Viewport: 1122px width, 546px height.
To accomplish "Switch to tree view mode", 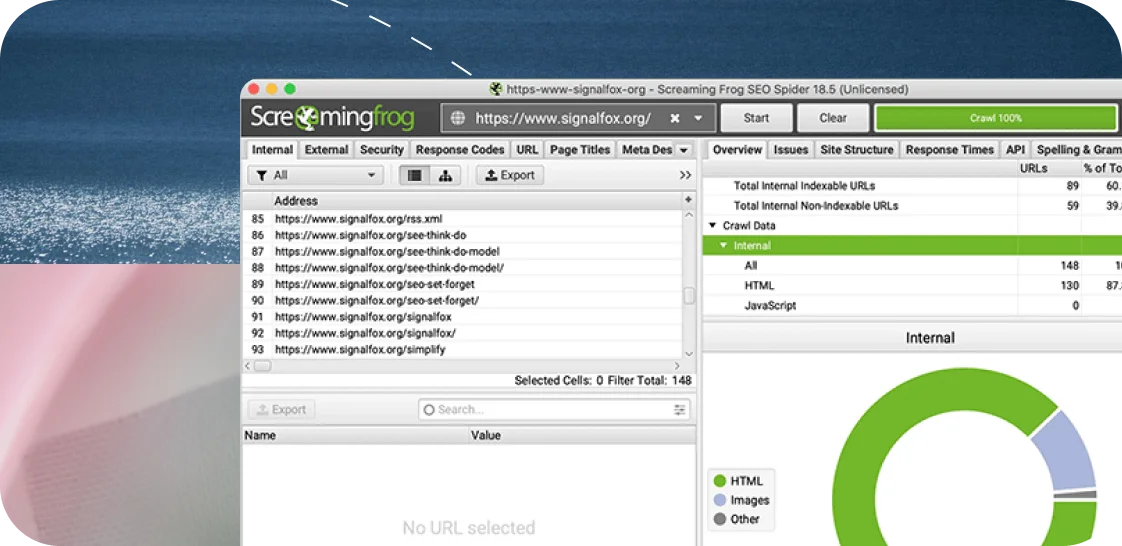I will pos(444,175).
